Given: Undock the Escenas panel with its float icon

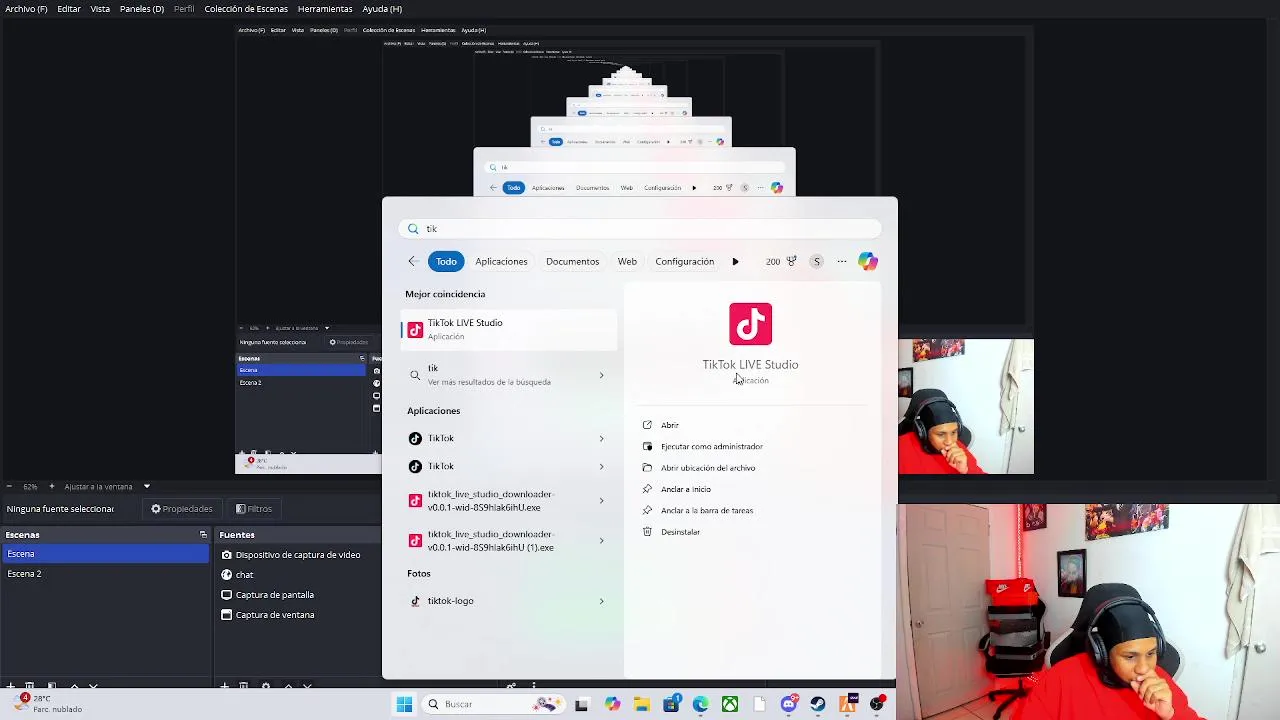Looking at the screenshot, I should tap(203, 535).
